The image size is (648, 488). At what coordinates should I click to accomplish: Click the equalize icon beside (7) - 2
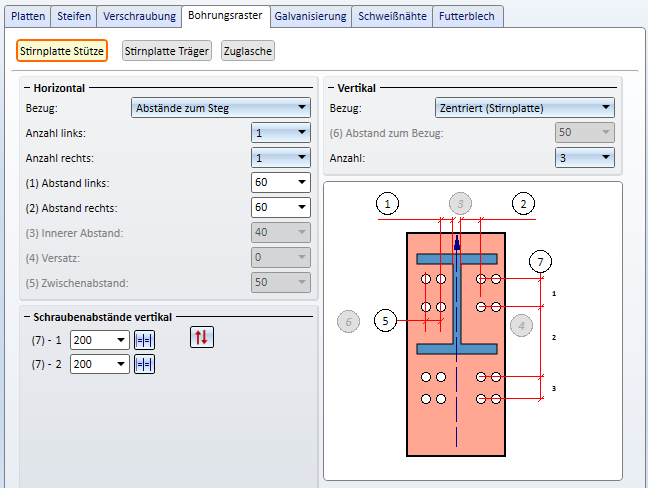[143, 364]
